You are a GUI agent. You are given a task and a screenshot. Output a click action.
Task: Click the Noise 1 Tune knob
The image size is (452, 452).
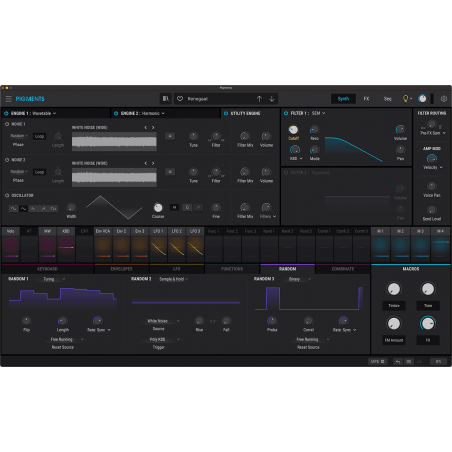(x=193, y=136)
